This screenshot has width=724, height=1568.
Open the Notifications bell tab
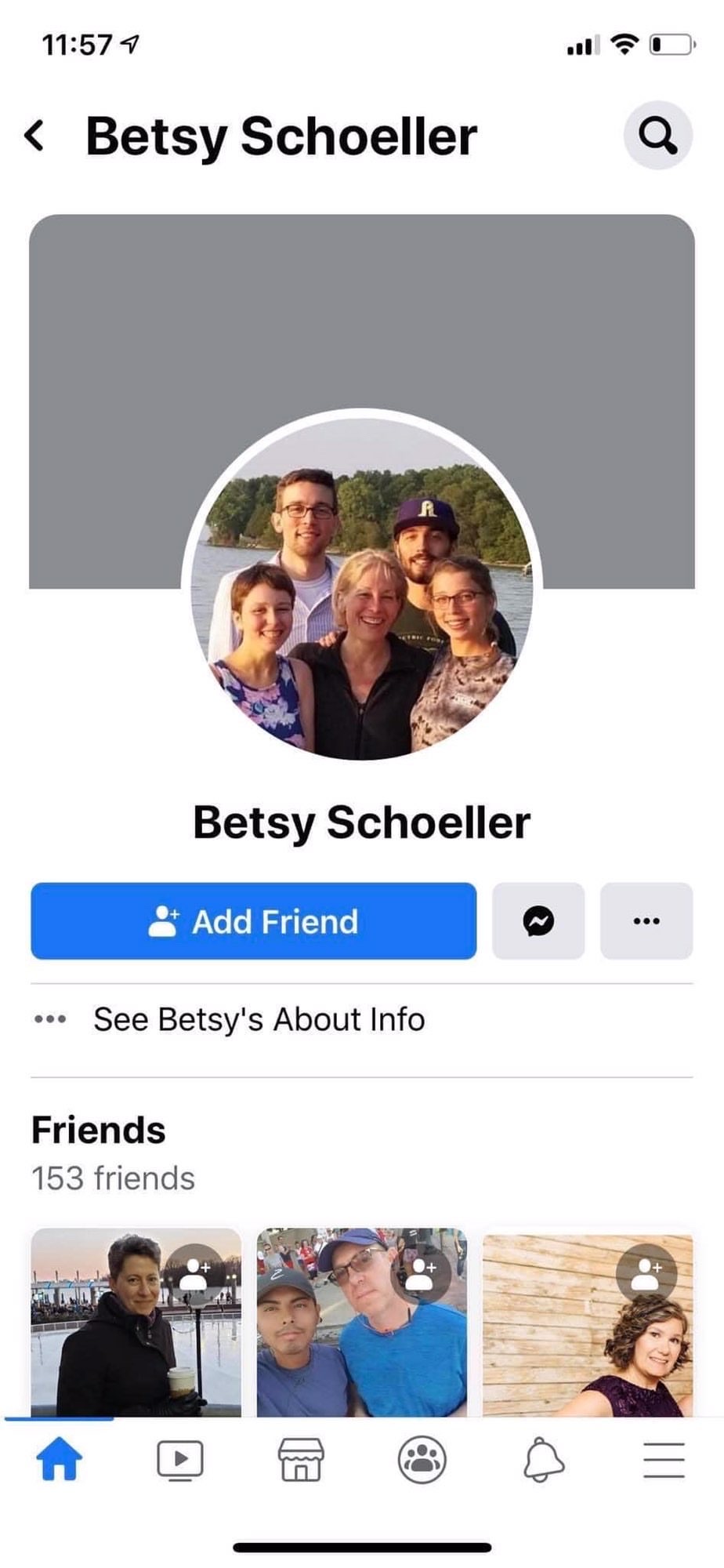coord(543,1460)
